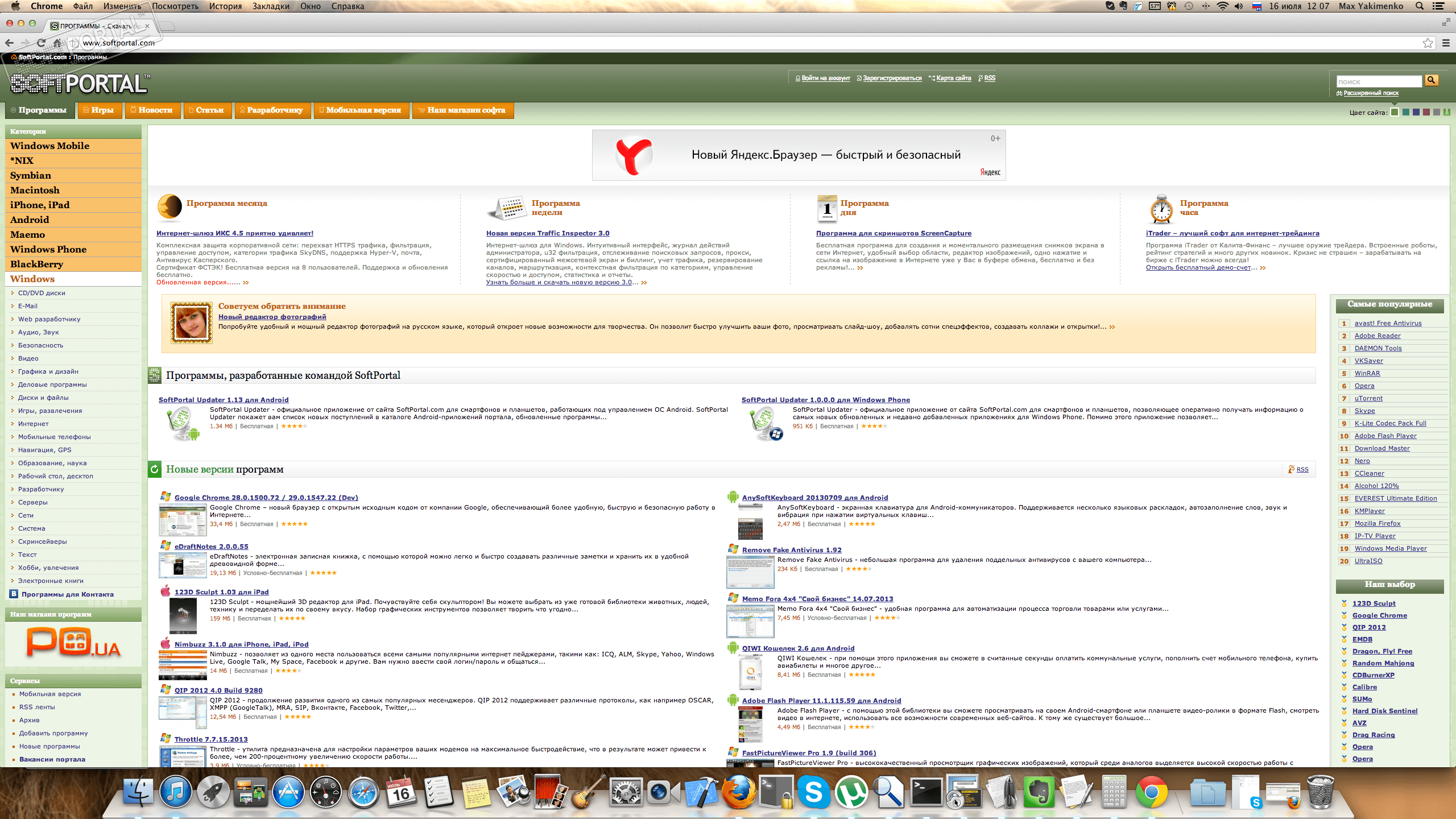
Task: Open the Android category
Action: [73, 220]
